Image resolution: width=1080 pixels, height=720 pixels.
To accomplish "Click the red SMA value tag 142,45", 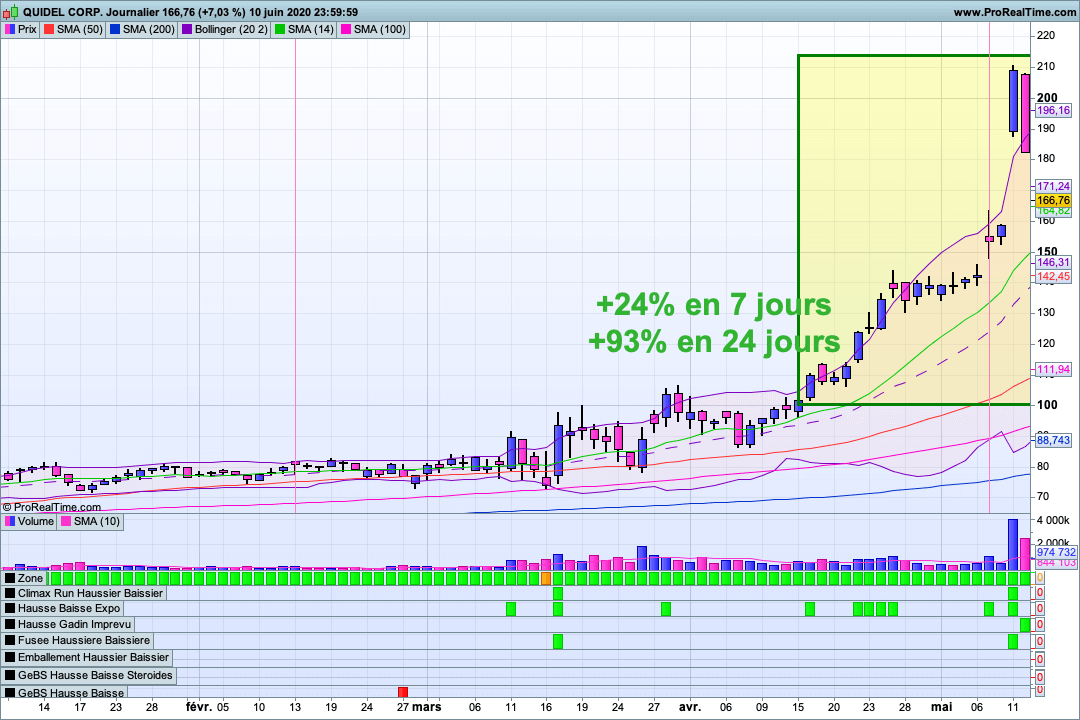I will tap(1053, 276).
